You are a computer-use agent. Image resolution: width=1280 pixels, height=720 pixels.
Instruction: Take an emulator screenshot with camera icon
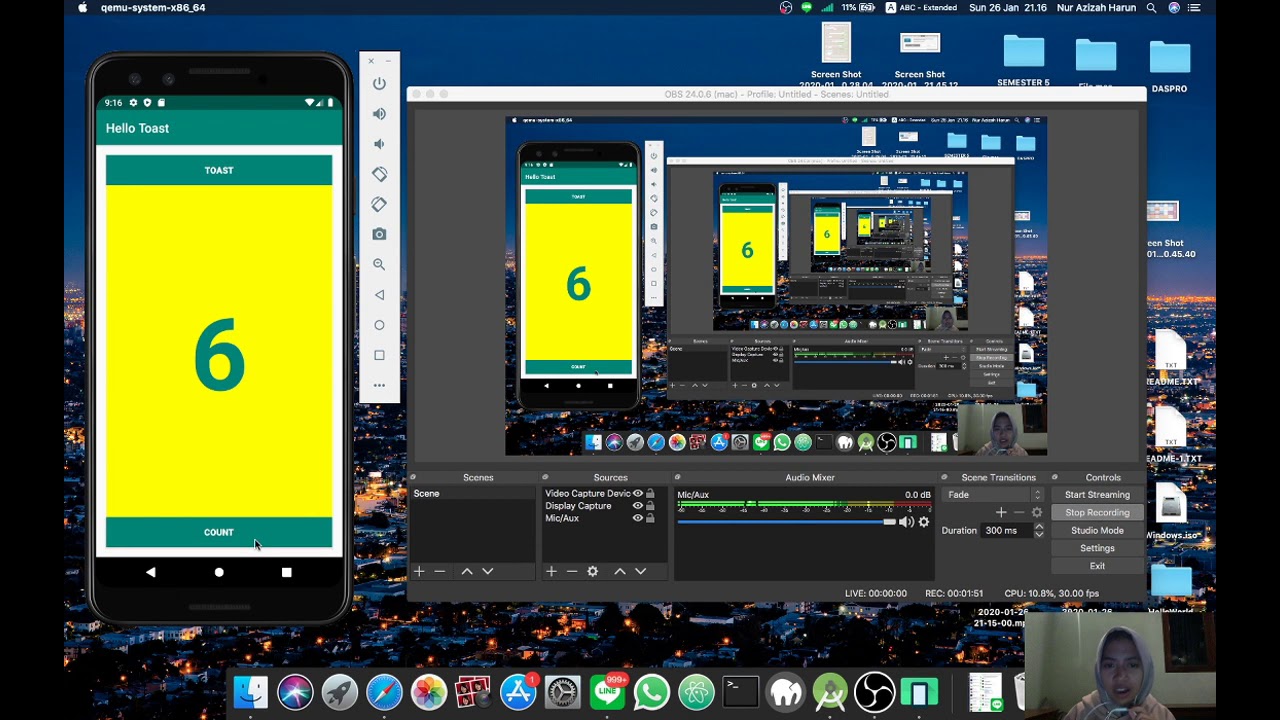379,234
